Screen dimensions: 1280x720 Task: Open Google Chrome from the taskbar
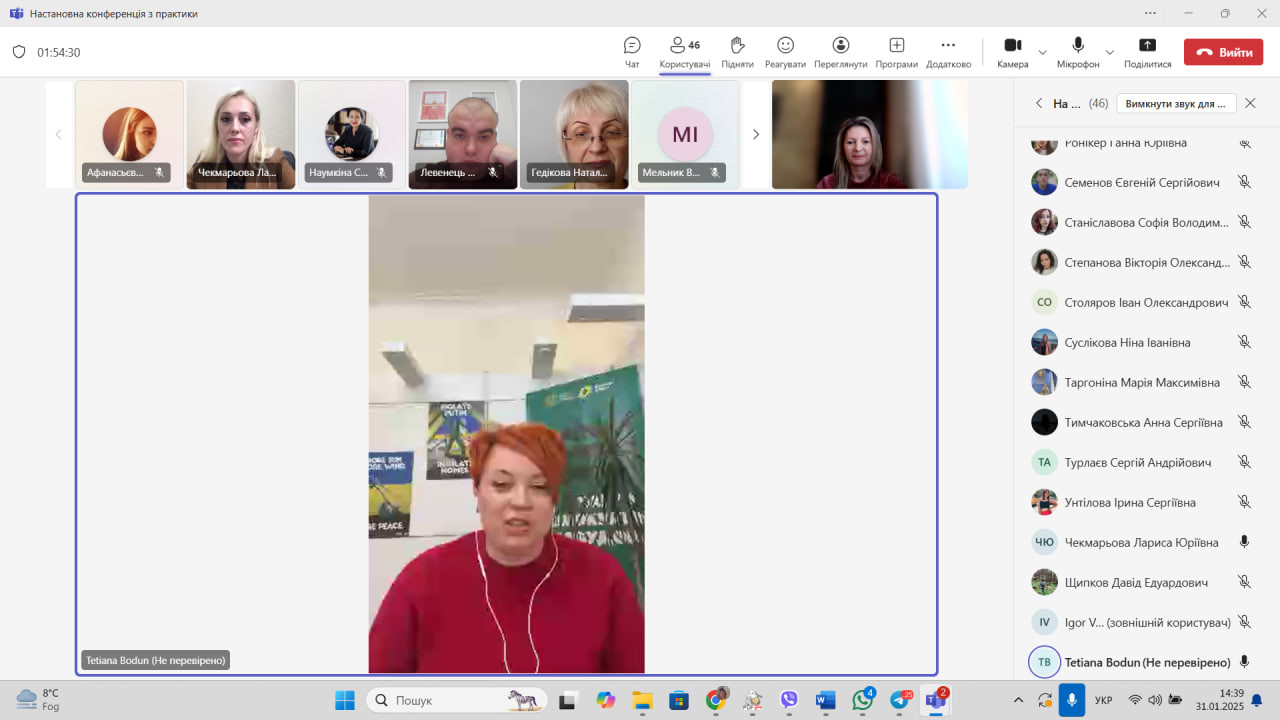716,700
